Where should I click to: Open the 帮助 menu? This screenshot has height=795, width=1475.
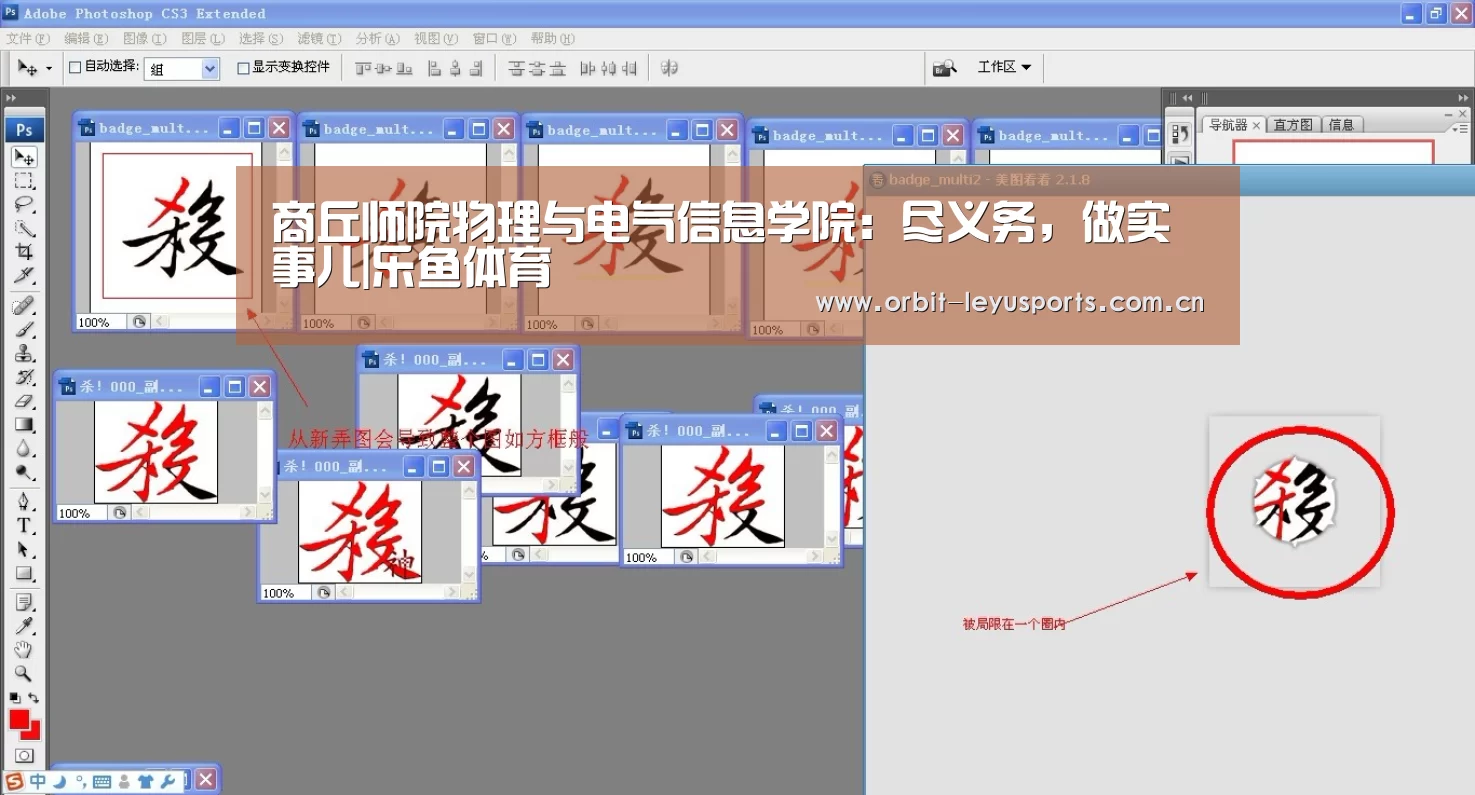553,38
